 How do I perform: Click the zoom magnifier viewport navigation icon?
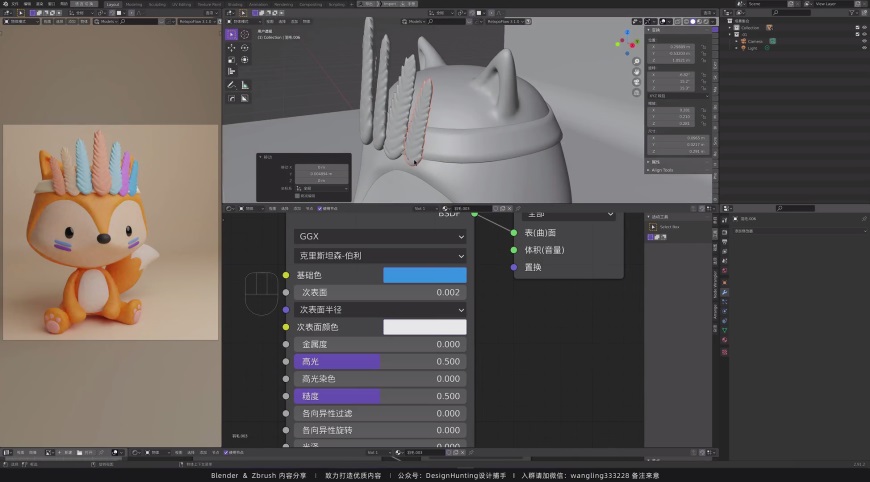(636, 62)
